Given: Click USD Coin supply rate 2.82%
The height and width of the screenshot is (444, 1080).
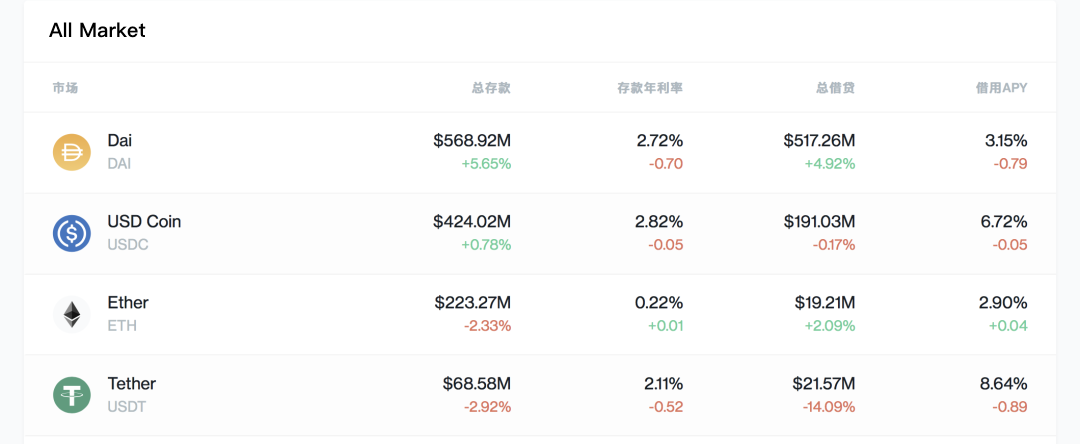Looking at the screenshot, I should point(659,222).
